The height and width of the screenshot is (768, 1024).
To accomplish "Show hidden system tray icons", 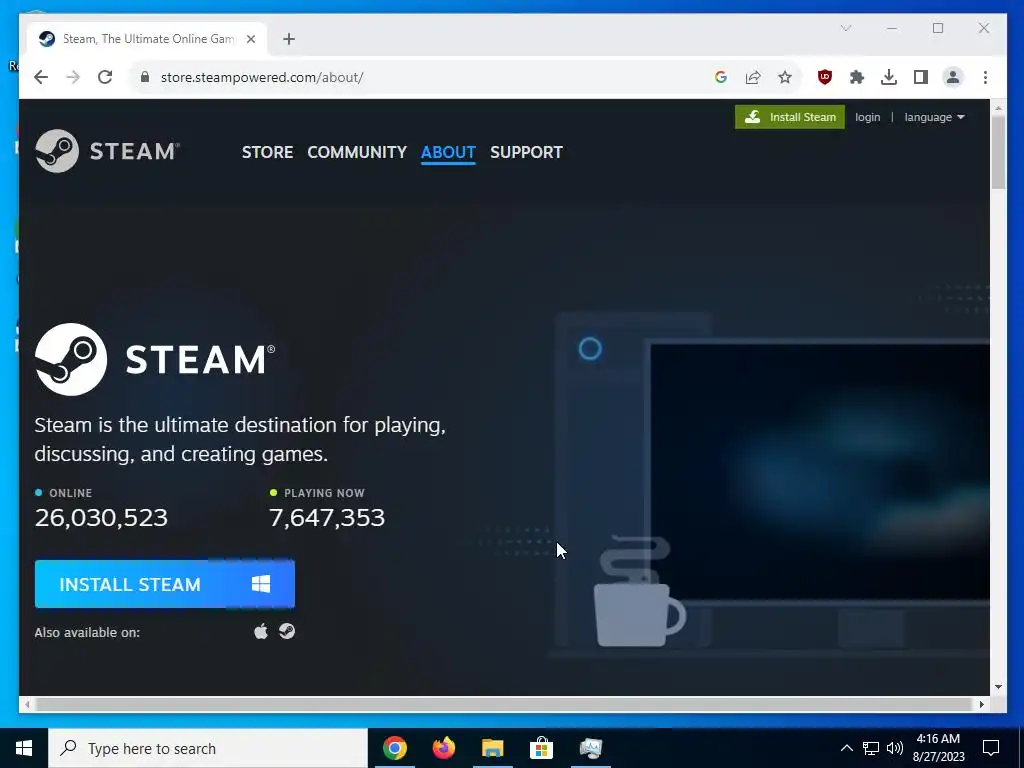I will (846, 748).
